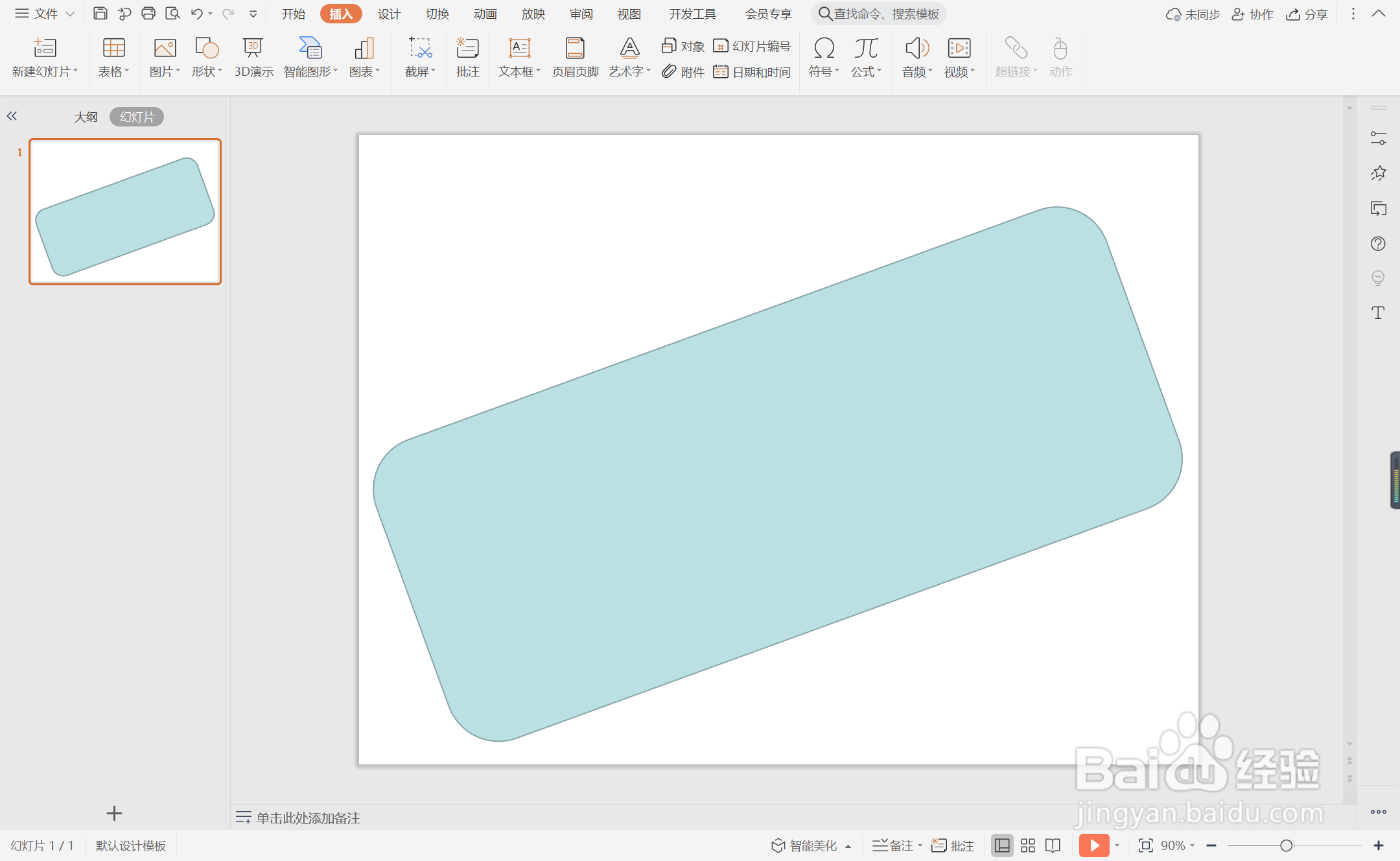Click the Header and Footer (页眉页脚) icon
The height and width of the screenshot is (861, 1400).
coord(574,49)
